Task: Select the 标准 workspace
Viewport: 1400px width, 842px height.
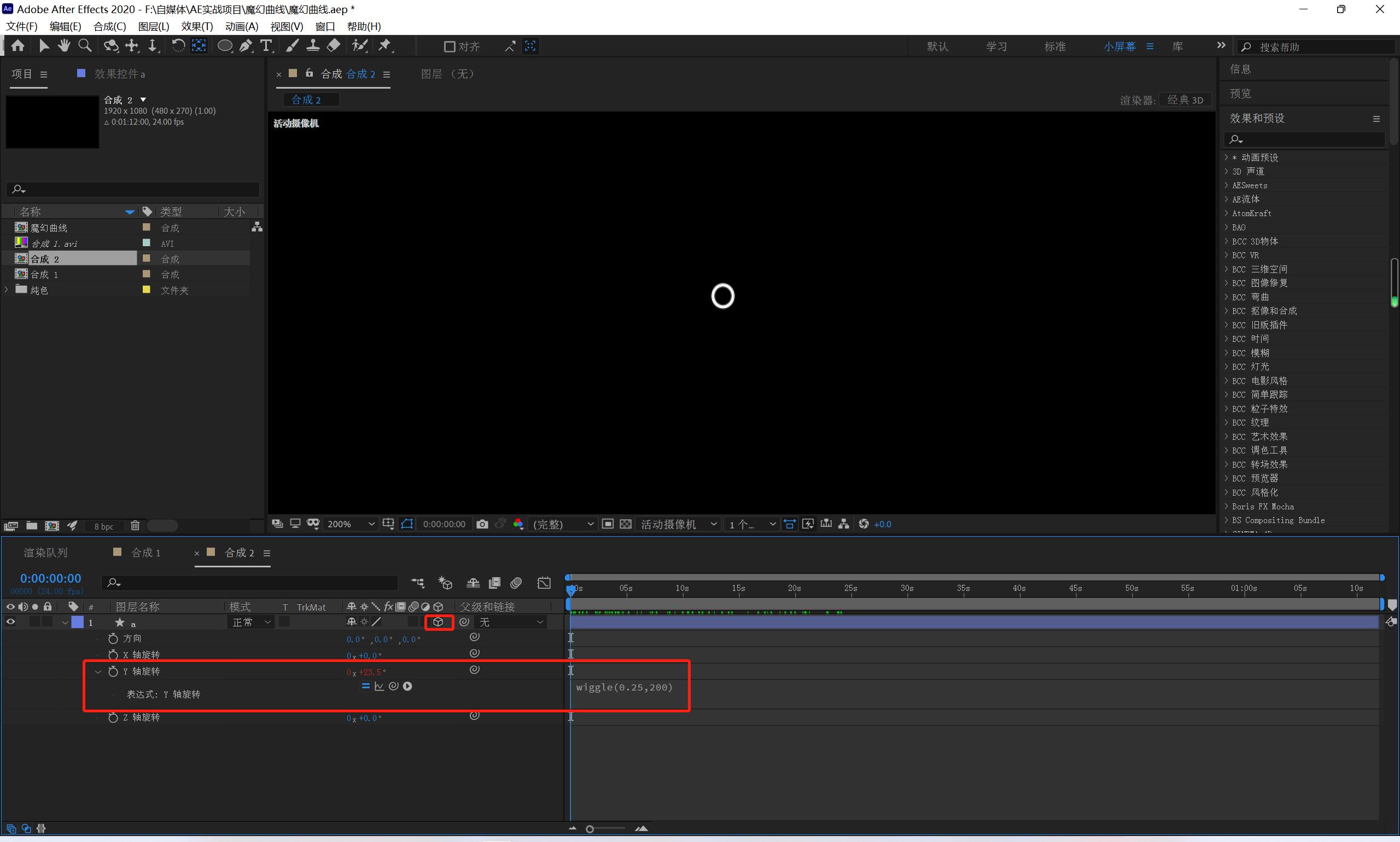Action: pyautogui.click(x=1055, y=47)
